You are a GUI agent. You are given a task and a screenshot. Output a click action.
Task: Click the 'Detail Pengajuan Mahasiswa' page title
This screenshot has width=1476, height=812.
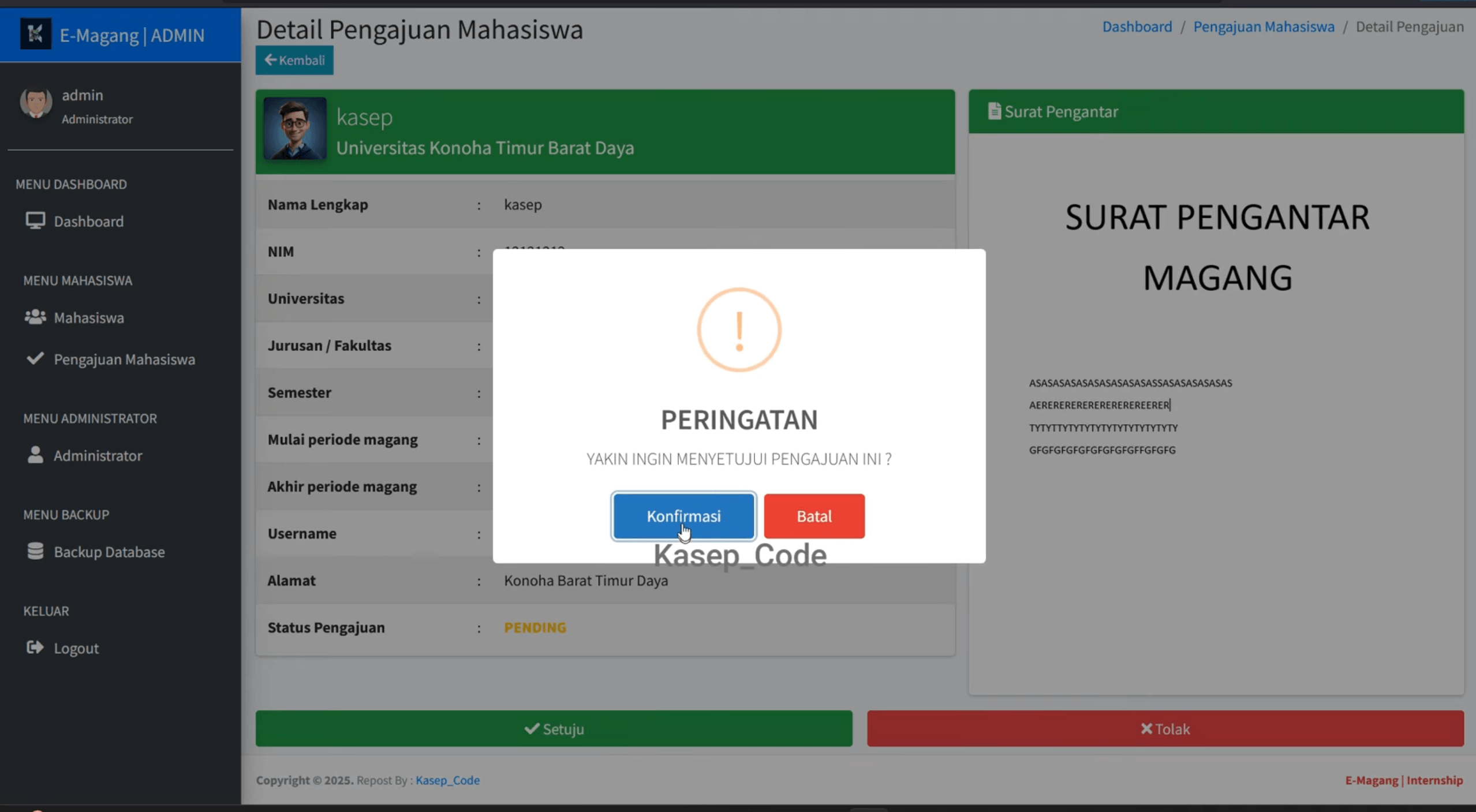420,29
